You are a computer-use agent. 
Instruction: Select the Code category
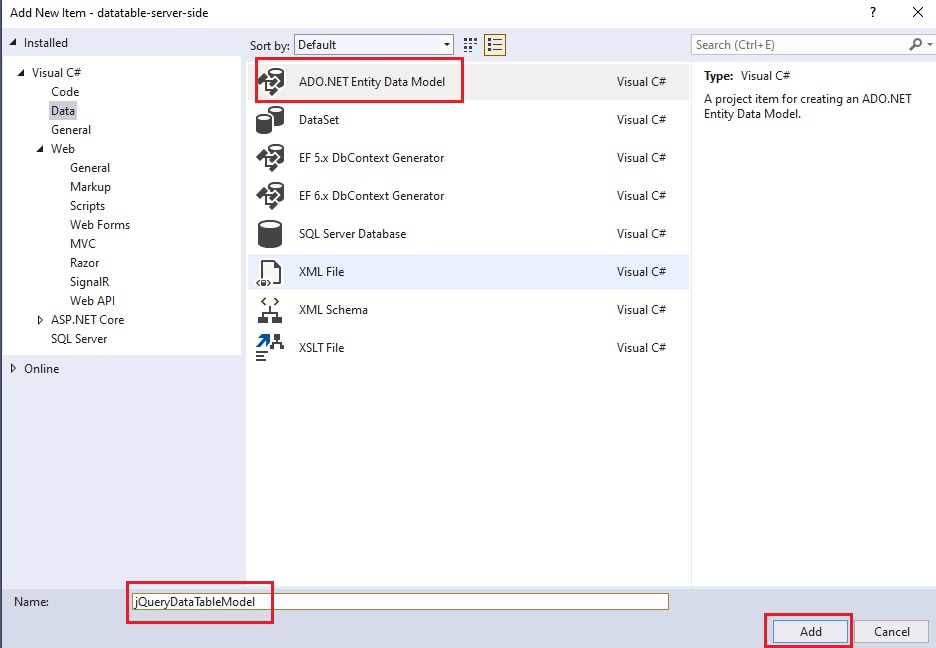pos(65,92)
